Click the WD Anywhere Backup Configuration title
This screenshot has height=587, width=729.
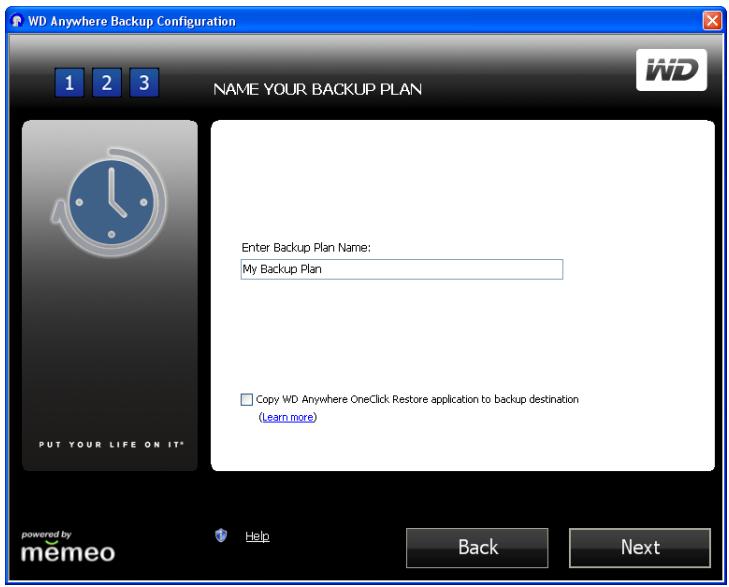132,21
